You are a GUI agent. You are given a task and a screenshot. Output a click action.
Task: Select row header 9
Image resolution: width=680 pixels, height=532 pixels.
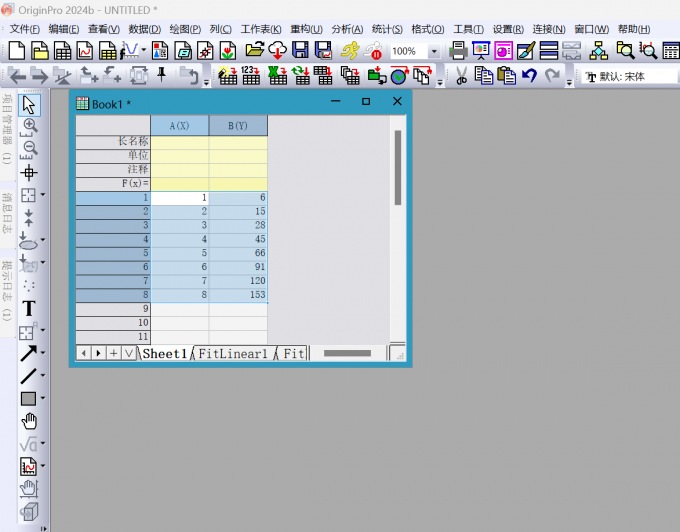[113, 309]
